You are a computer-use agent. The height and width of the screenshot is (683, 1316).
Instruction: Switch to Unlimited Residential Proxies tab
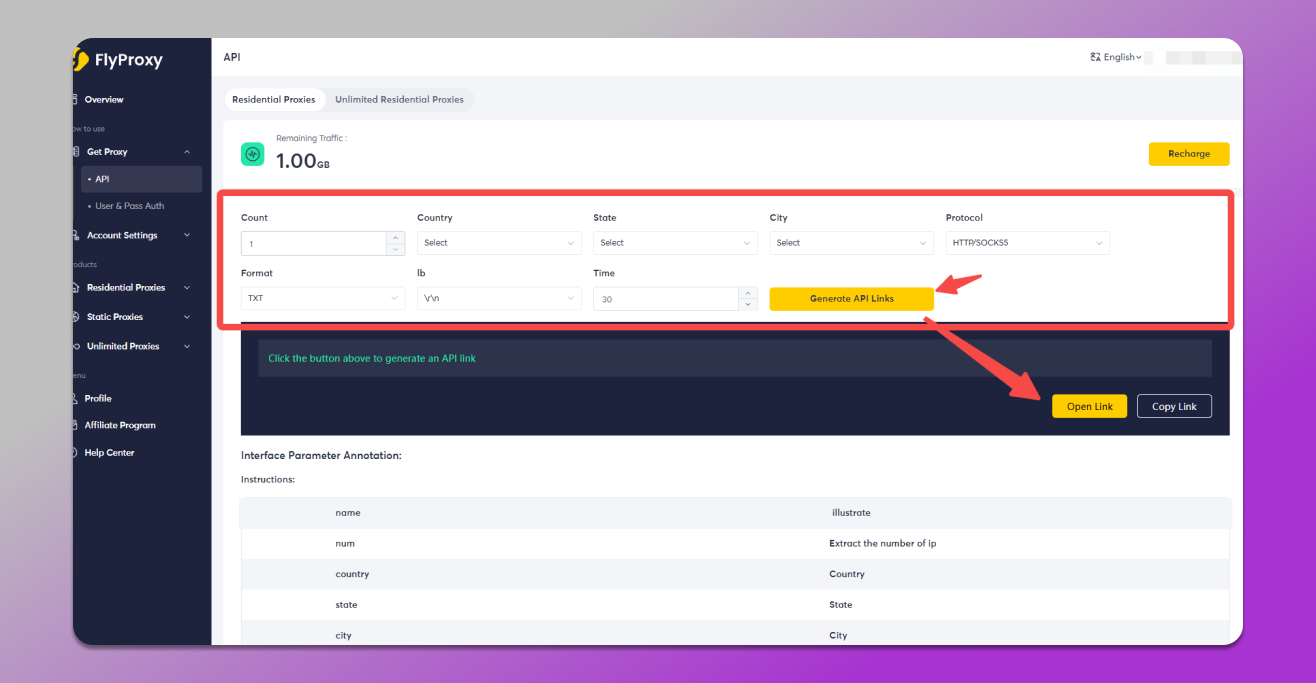[399, 99]
